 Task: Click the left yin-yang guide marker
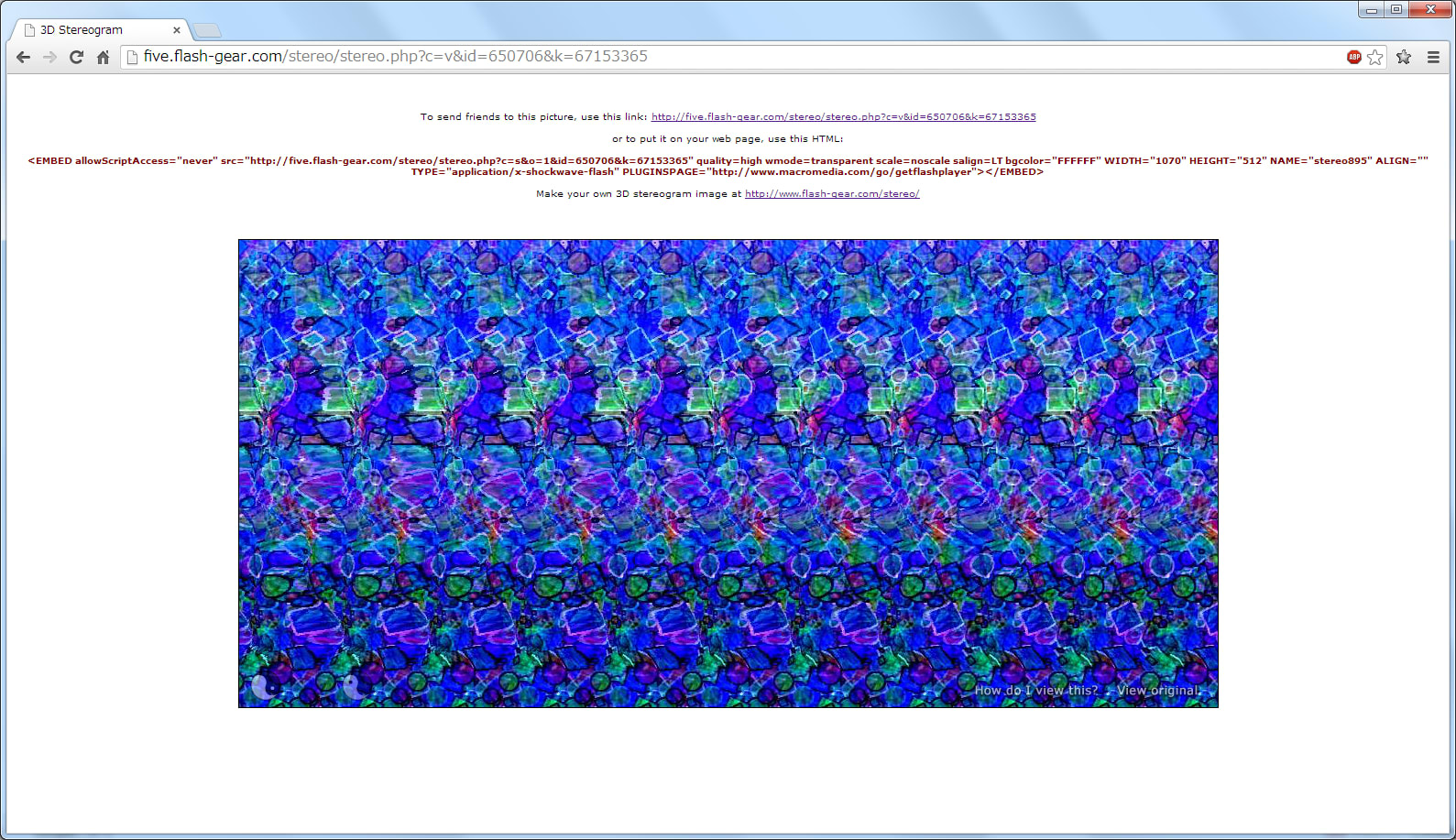click(263, 686)
